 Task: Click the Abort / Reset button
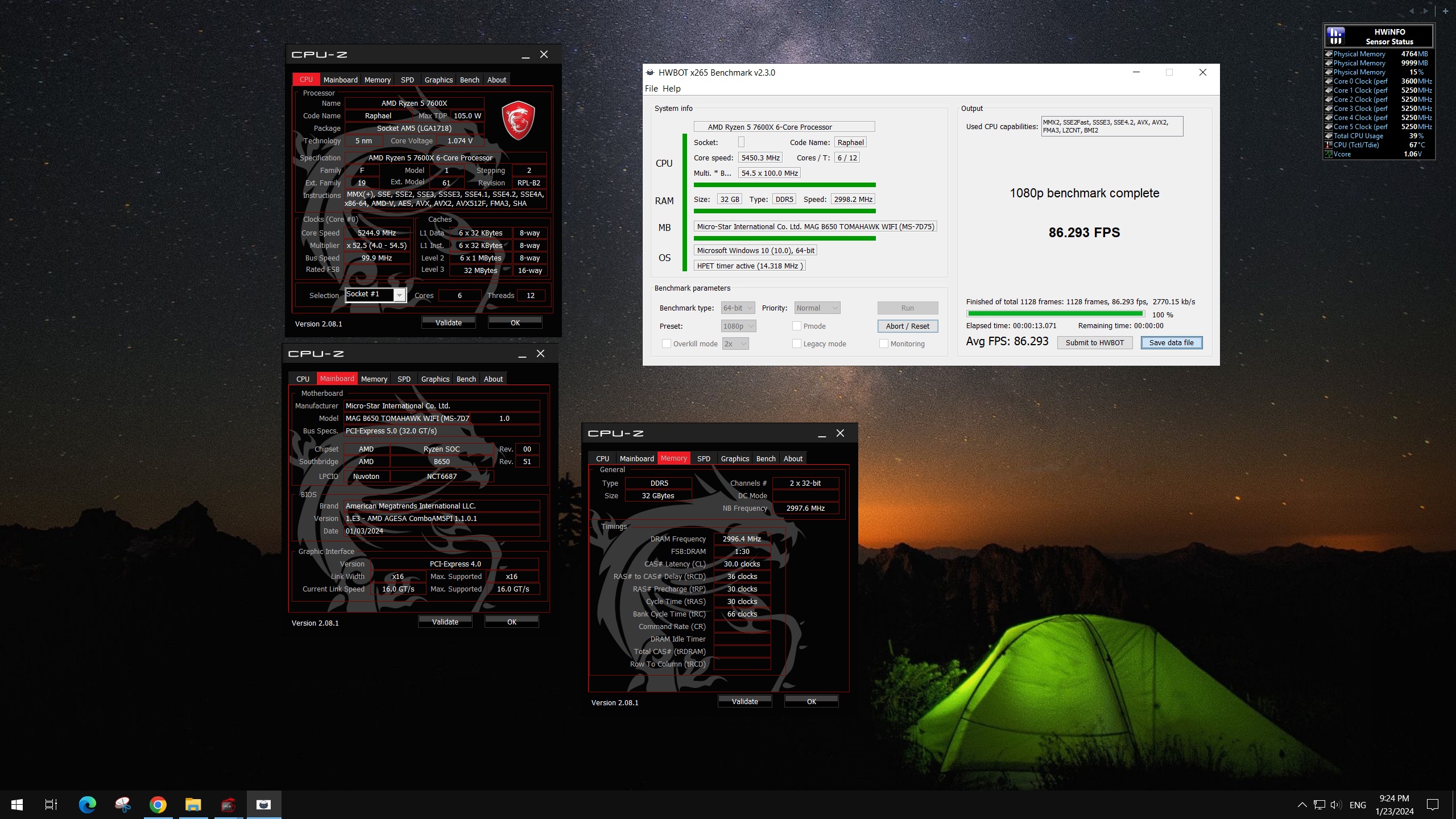click(908, 326)
